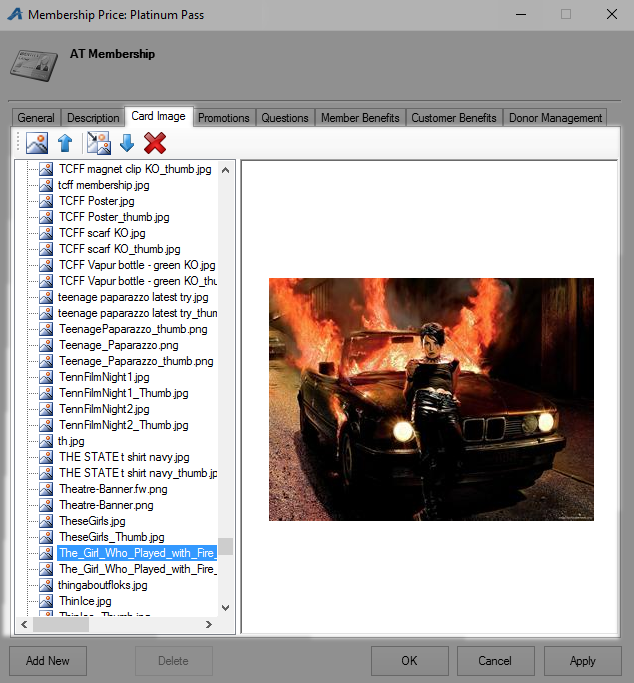The image size is (634, 683).
Task: Click the blue up arrow icon
Action: [65, 143]
